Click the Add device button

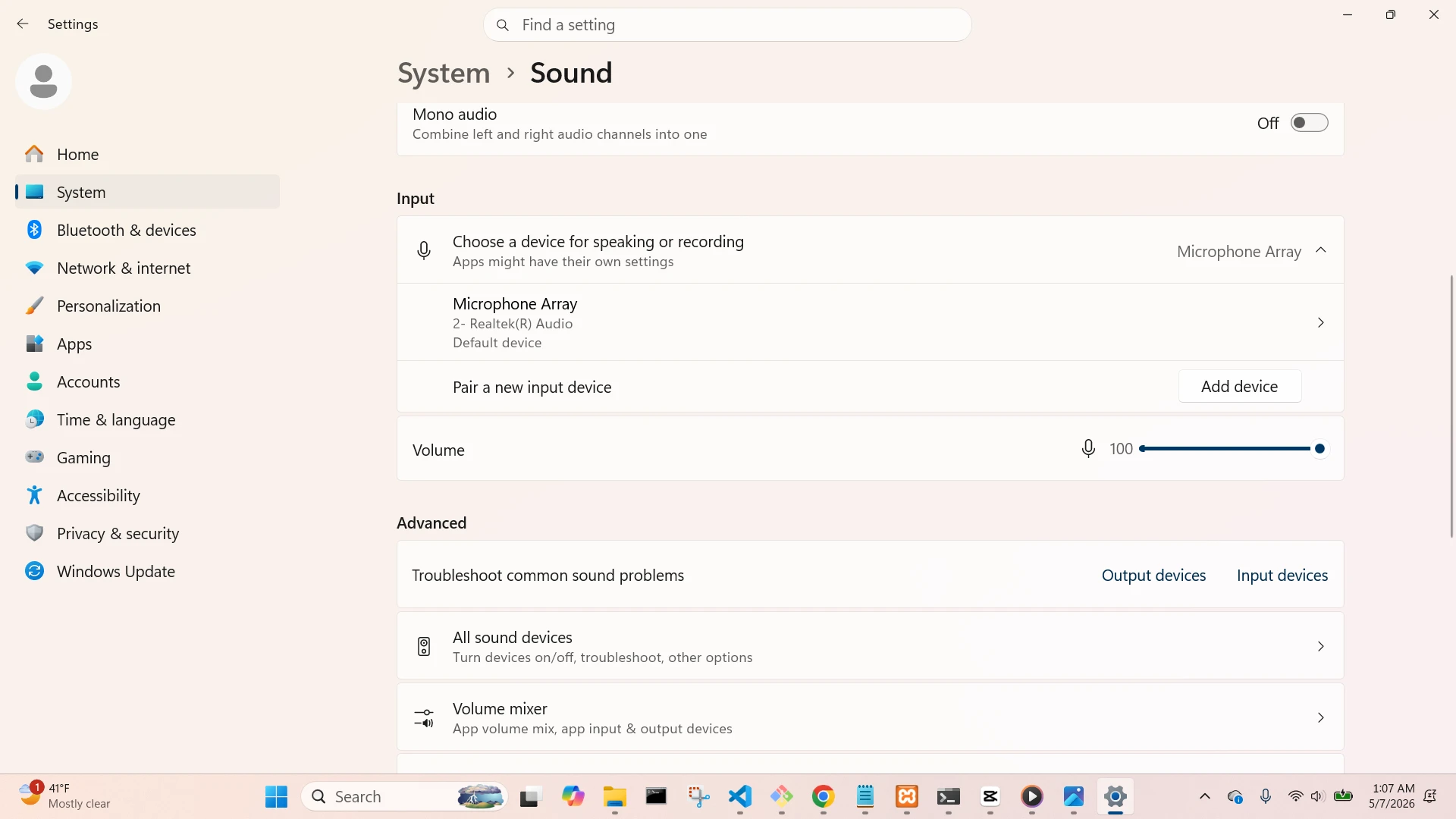pyautogui.click(x=1240, y=387)
